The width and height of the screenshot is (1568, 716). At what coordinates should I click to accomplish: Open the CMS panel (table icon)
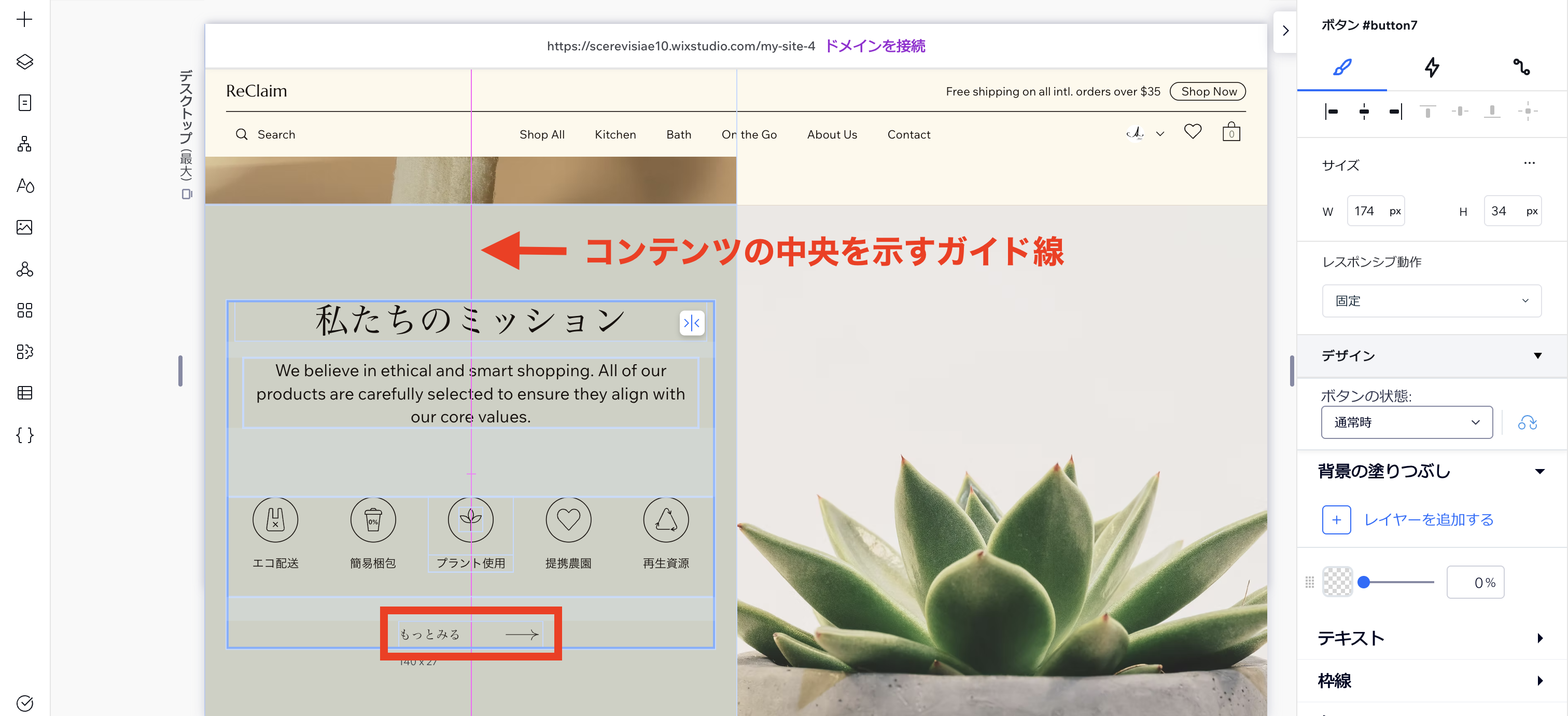click(x=24, y=393)
